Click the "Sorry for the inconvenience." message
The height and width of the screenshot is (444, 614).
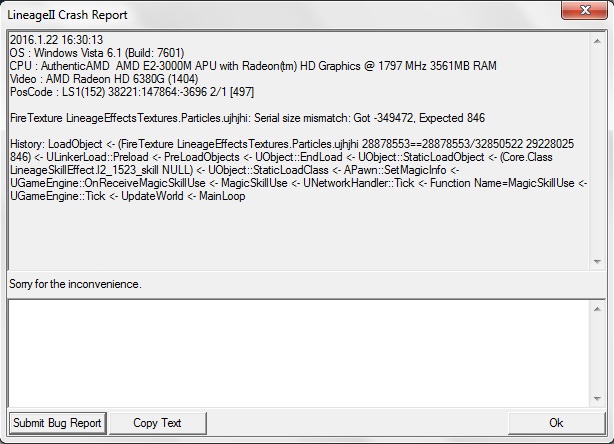(75, 285)
